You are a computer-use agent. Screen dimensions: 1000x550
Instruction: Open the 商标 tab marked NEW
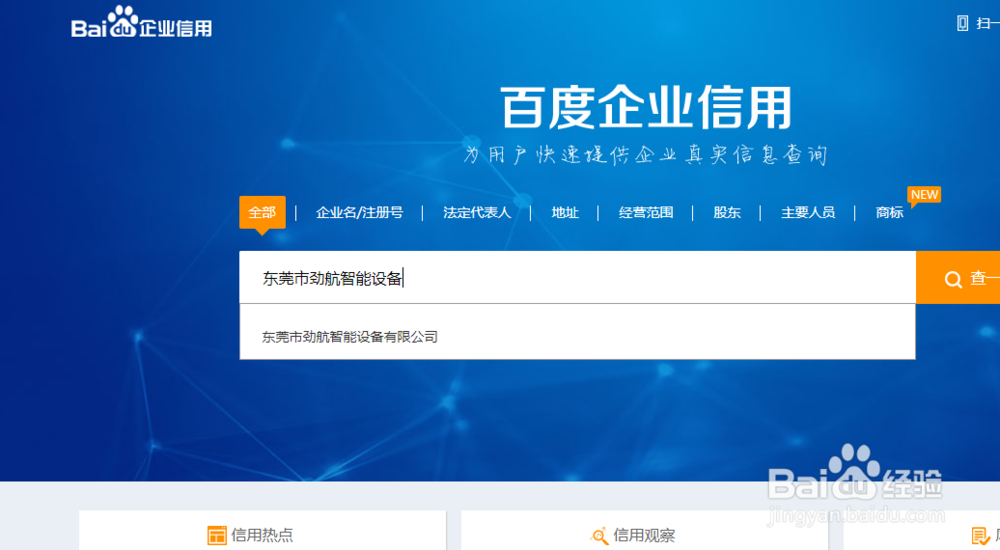pos(890,212)
